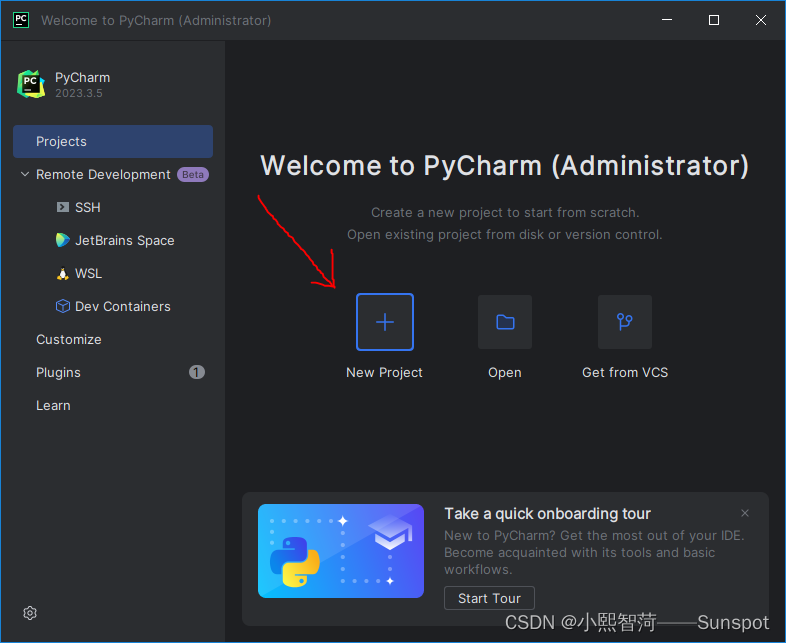The height and width of the screenshot is (643, 786).
Task: Click the onboarding tour Python illustration
Action: pyautogui.click(x=341, y=551)
